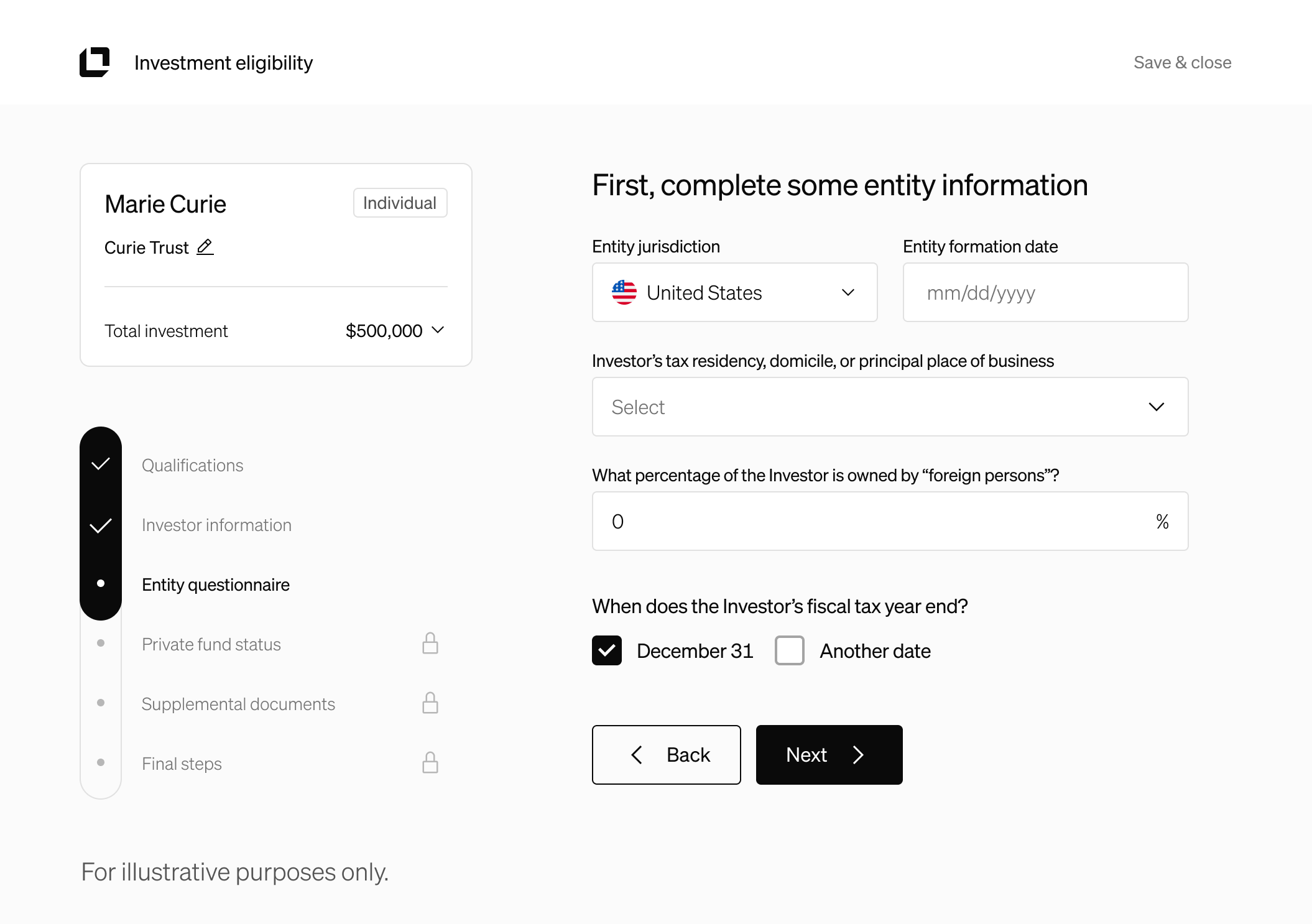Expand the tax residency Select dropdown
This screenshot has height=924, width=1312.
(x=890, y=407)
